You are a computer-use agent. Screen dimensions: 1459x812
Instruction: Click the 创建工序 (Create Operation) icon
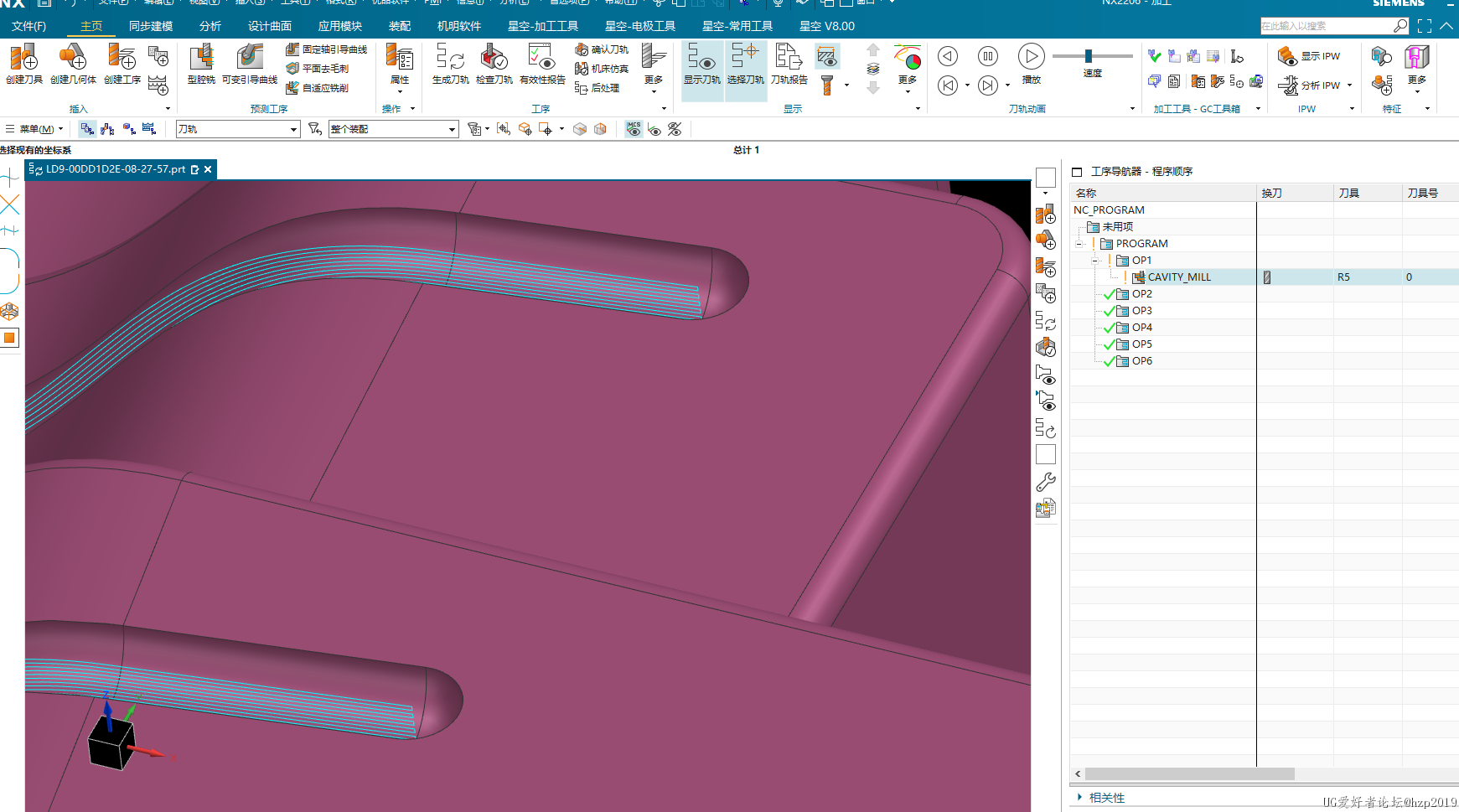[x=122, y=64]
